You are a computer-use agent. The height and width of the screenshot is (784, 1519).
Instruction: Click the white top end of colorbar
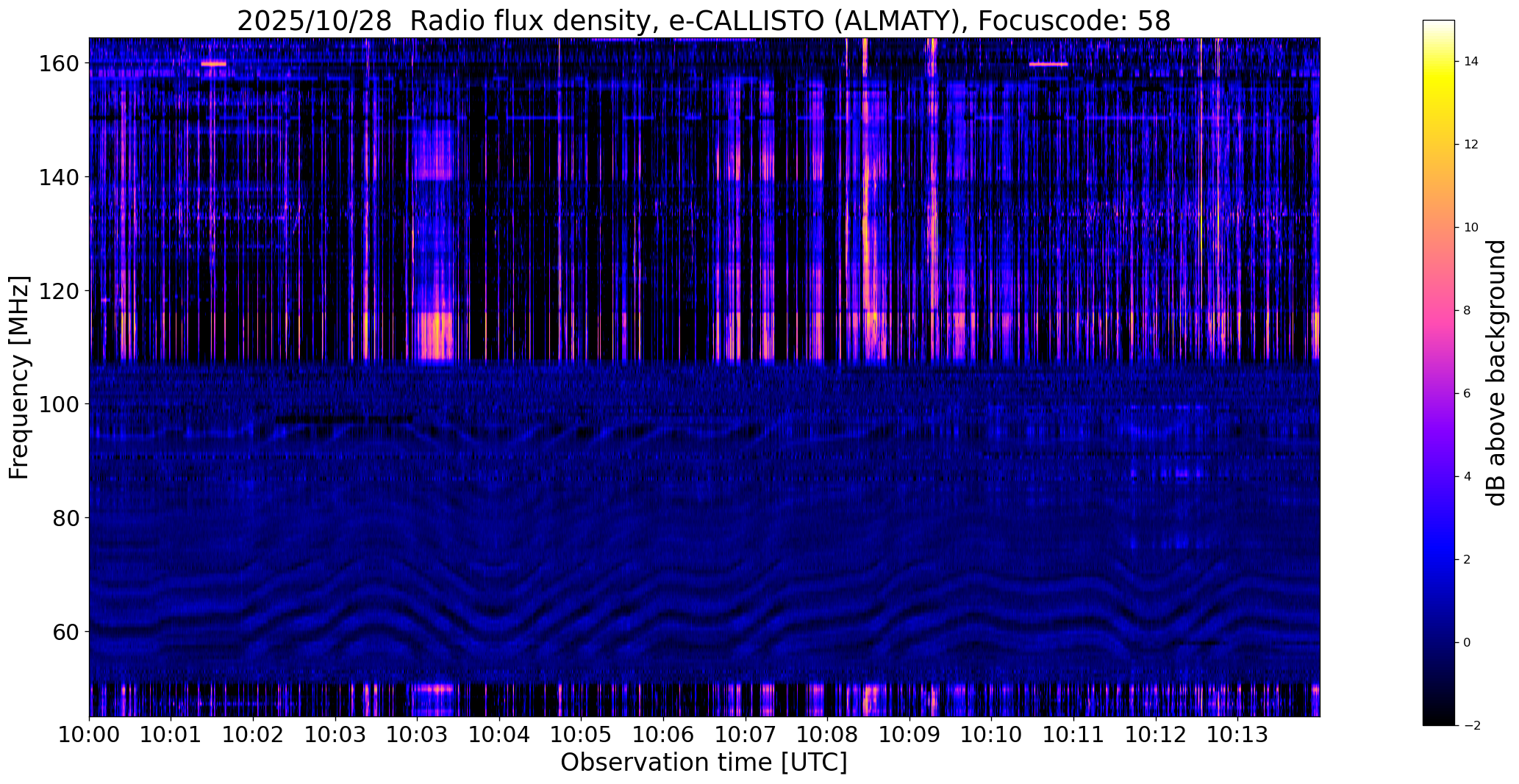(x=1439, y=24)
